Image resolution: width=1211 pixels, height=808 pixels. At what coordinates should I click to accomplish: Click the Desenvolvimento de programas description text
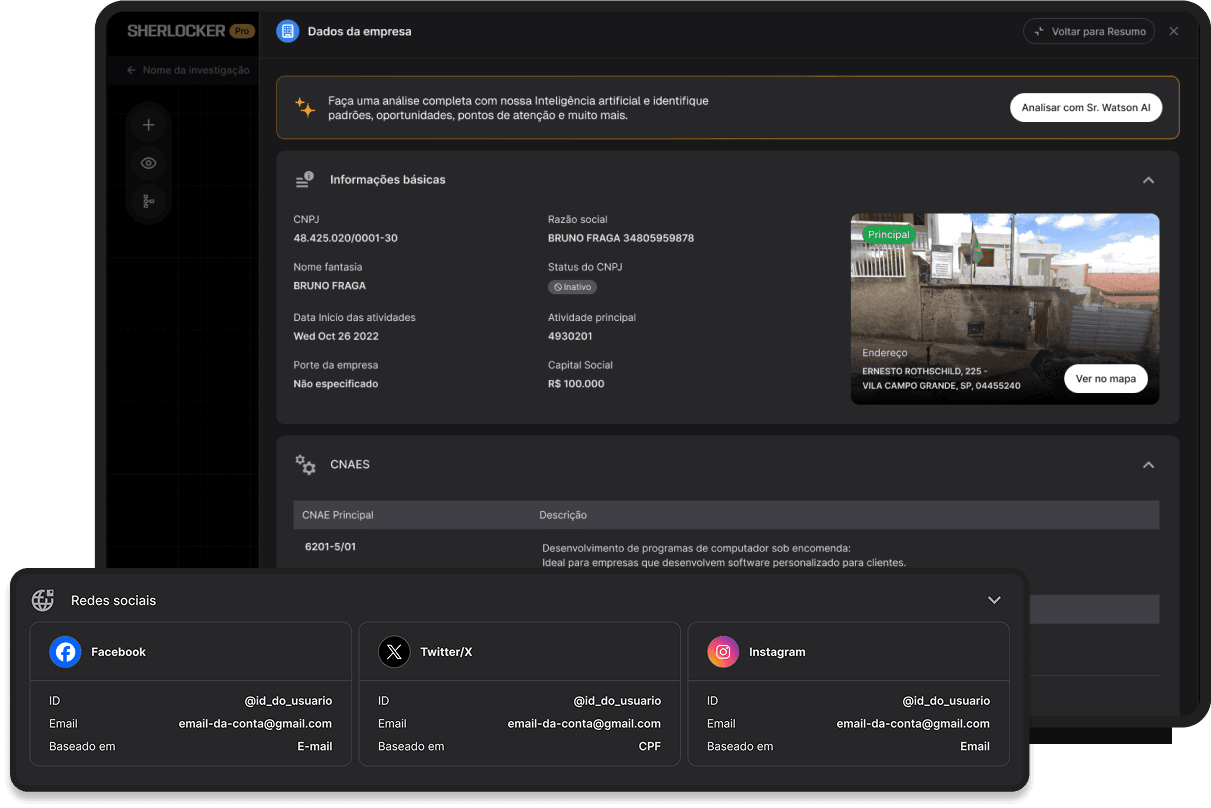click(x=724, y=555)
